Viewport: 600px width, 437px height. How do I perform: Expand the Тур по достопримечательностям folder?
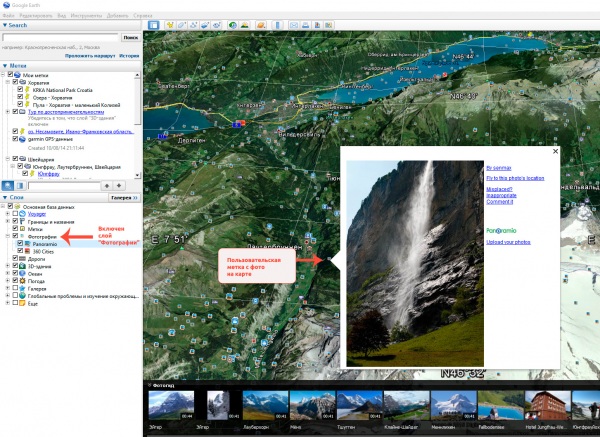pyautogui.click(x=8, y=112)
